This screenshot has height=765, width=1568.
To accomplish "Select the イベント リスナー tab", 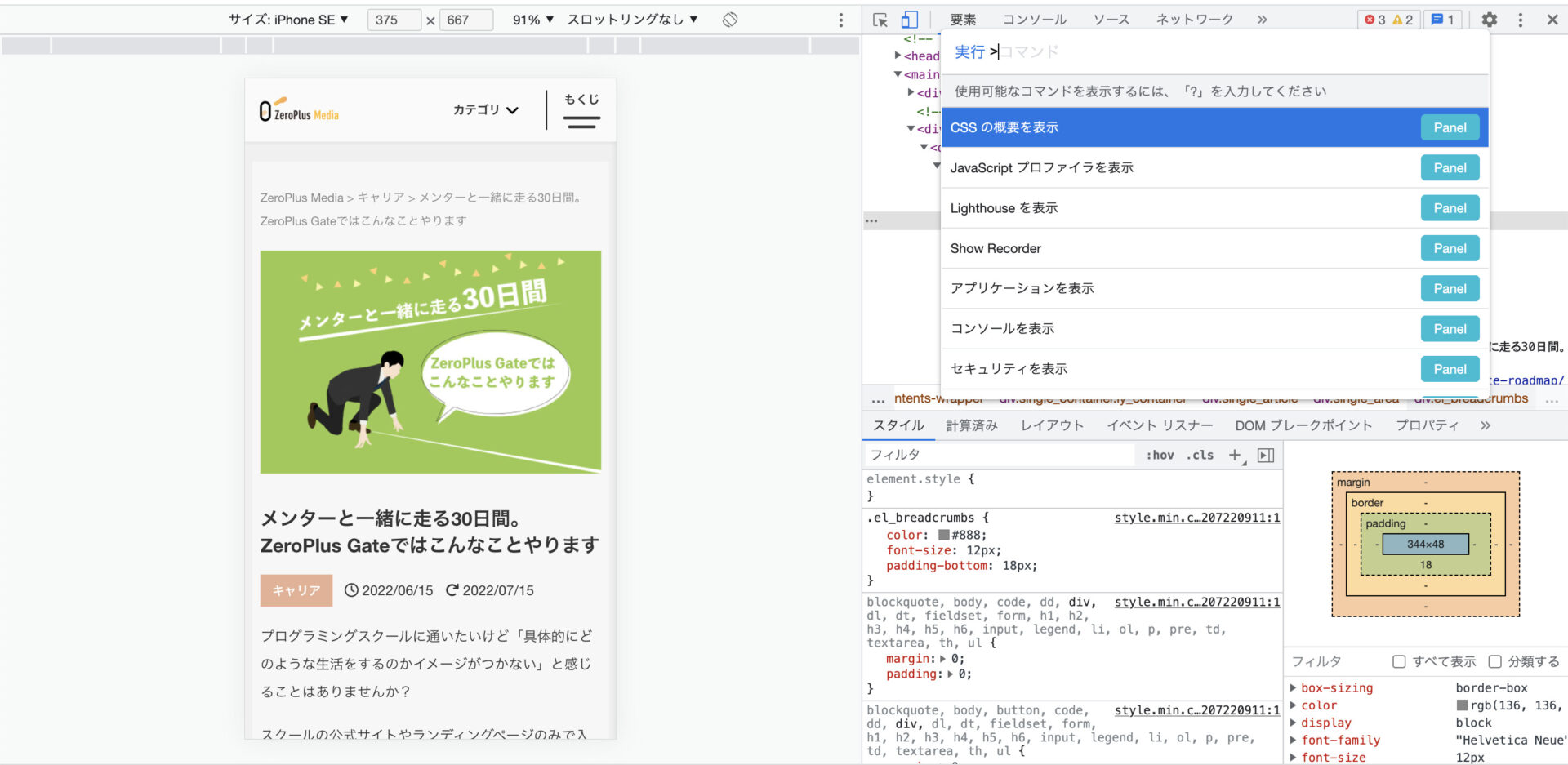I will [1160, 425].
